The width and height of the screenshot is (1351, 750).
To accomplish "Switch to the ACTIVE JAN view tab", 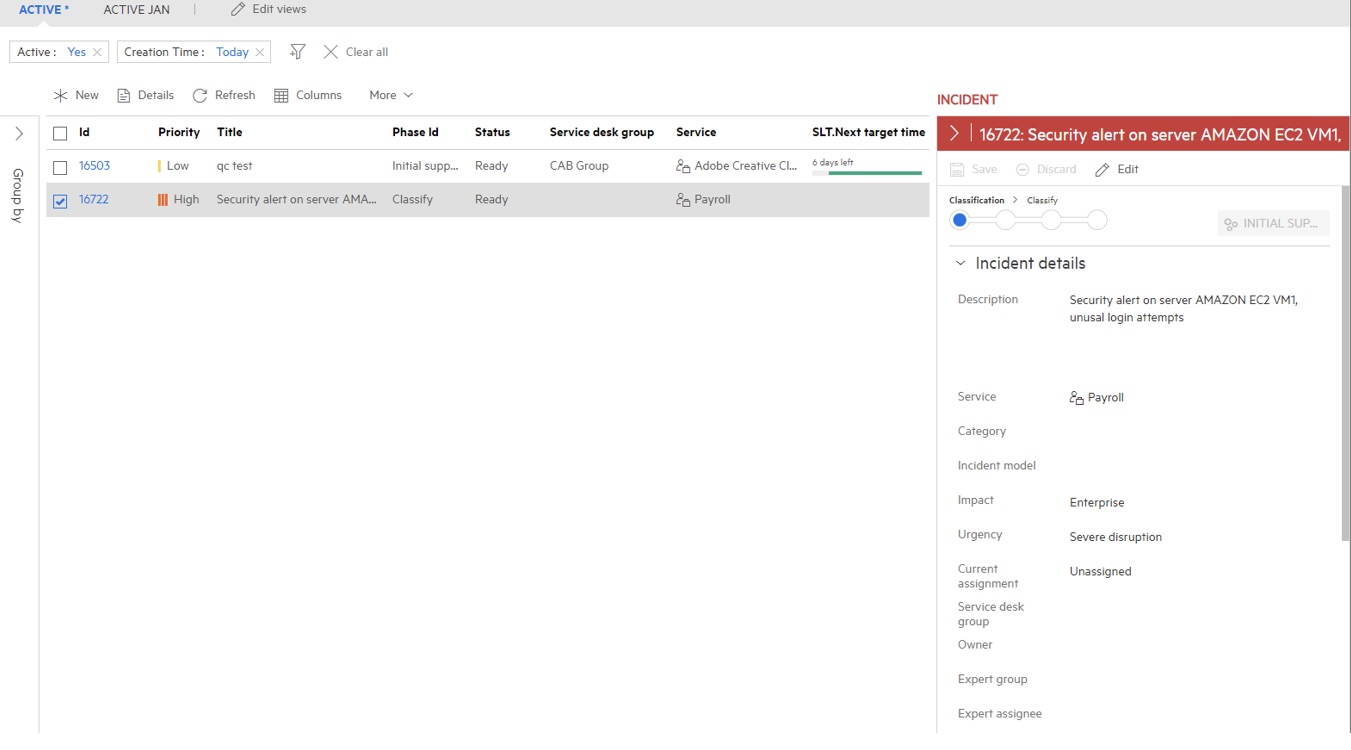I will pyautogui.click(x=137, y=10).
